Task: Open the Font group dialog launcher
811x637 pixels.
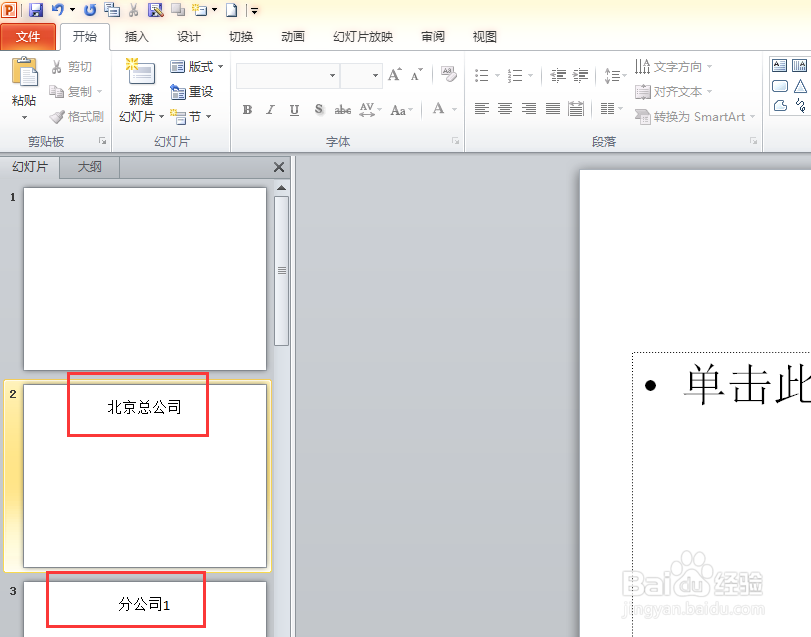Action: (455, 141)
